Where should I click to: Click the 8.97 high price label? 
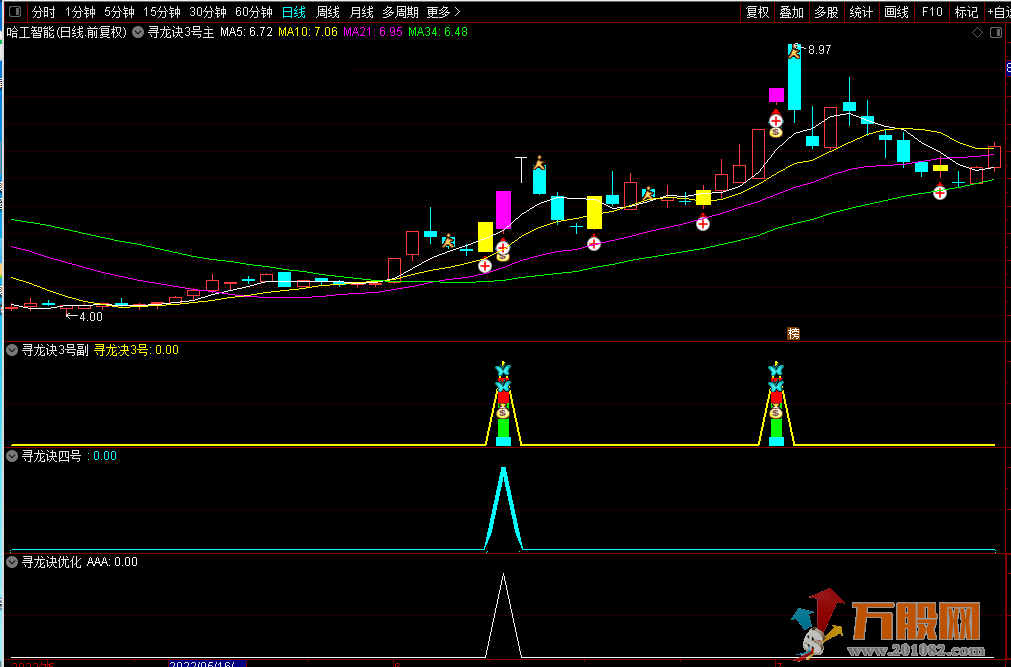point(820,50)
